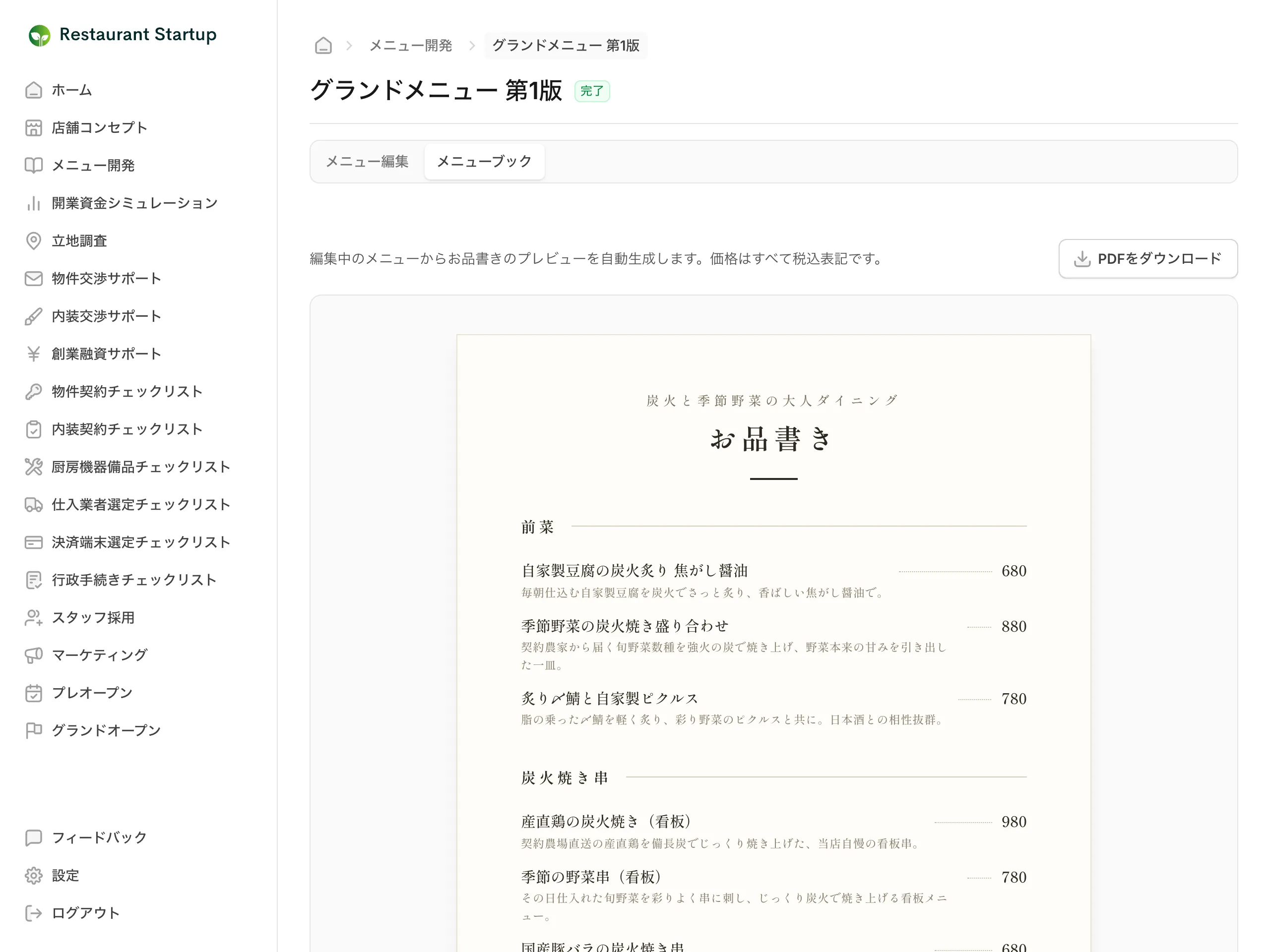Viewport: 1270px width, 952px height.
Task: Click the 行政手続きチェックリスト document icon
Action: (x=33, y=580)
